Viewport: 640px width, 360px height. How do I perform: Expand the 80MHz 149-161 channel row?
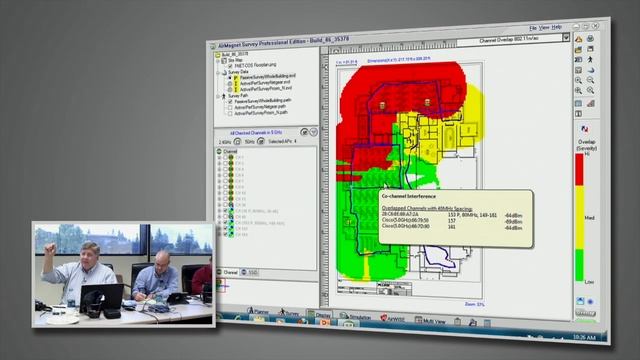tap(219, 223)
